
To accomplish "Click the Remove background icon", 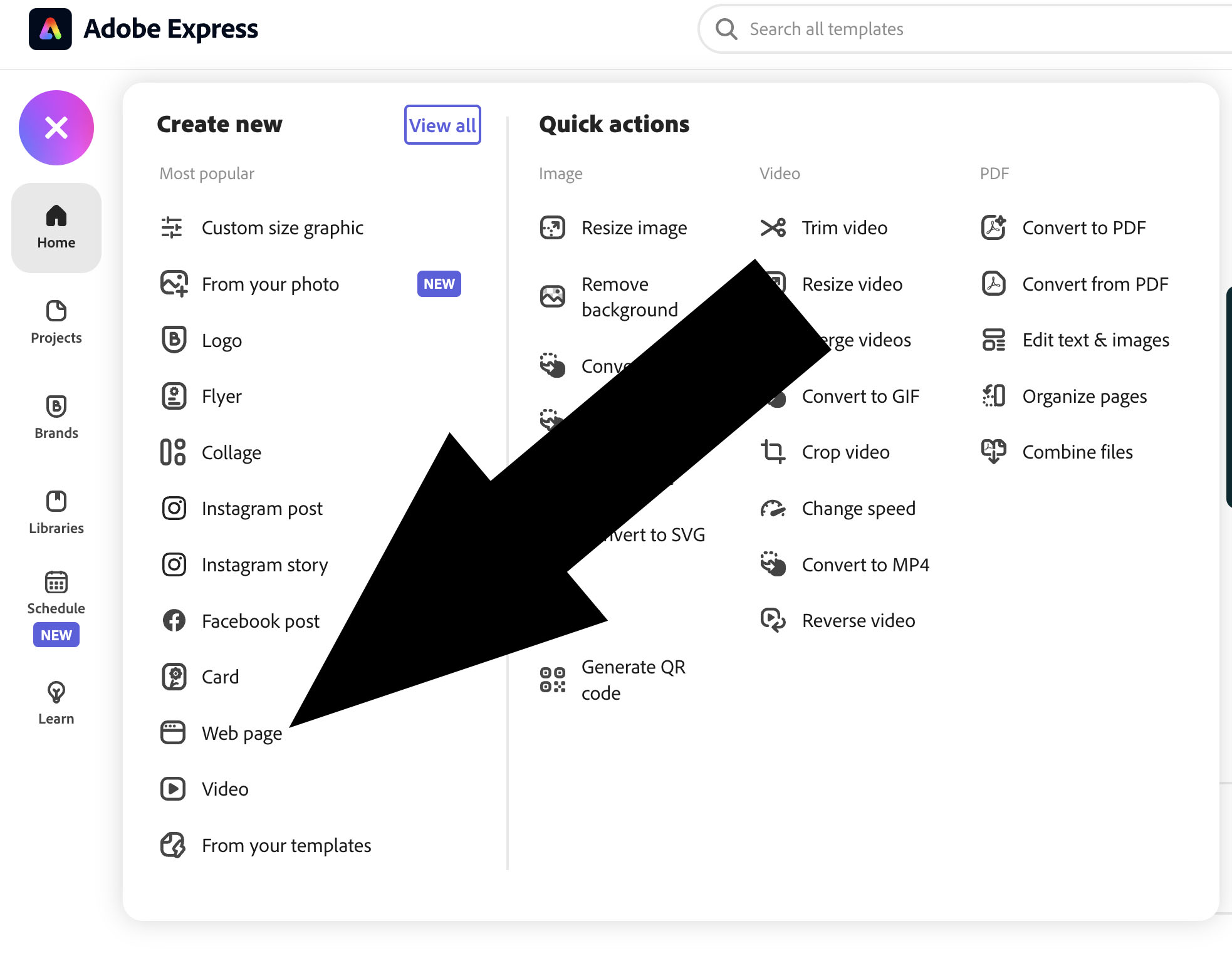I will (553, 296).
